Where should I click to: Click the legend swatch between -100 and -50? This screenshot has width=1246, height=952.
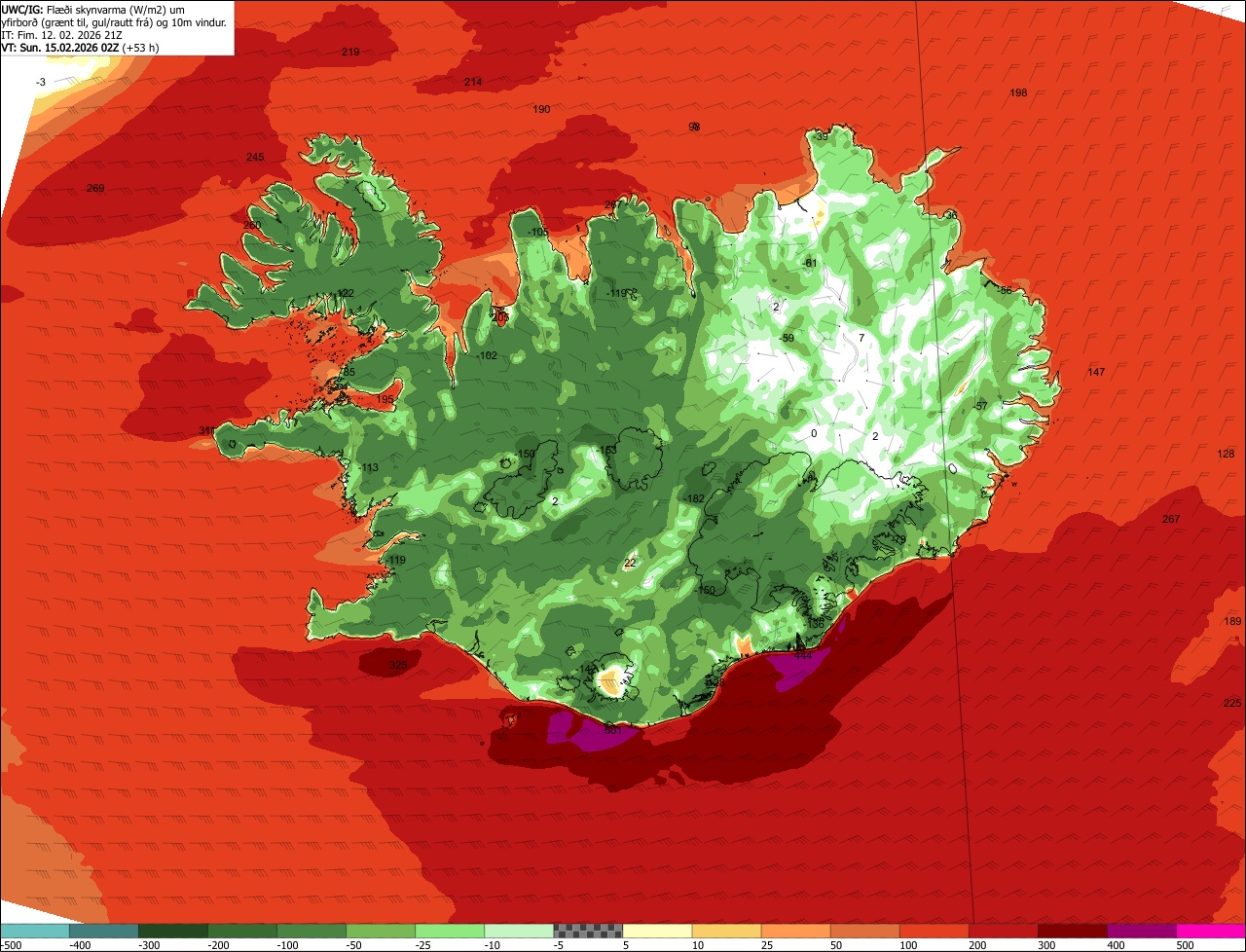[311, 931]
